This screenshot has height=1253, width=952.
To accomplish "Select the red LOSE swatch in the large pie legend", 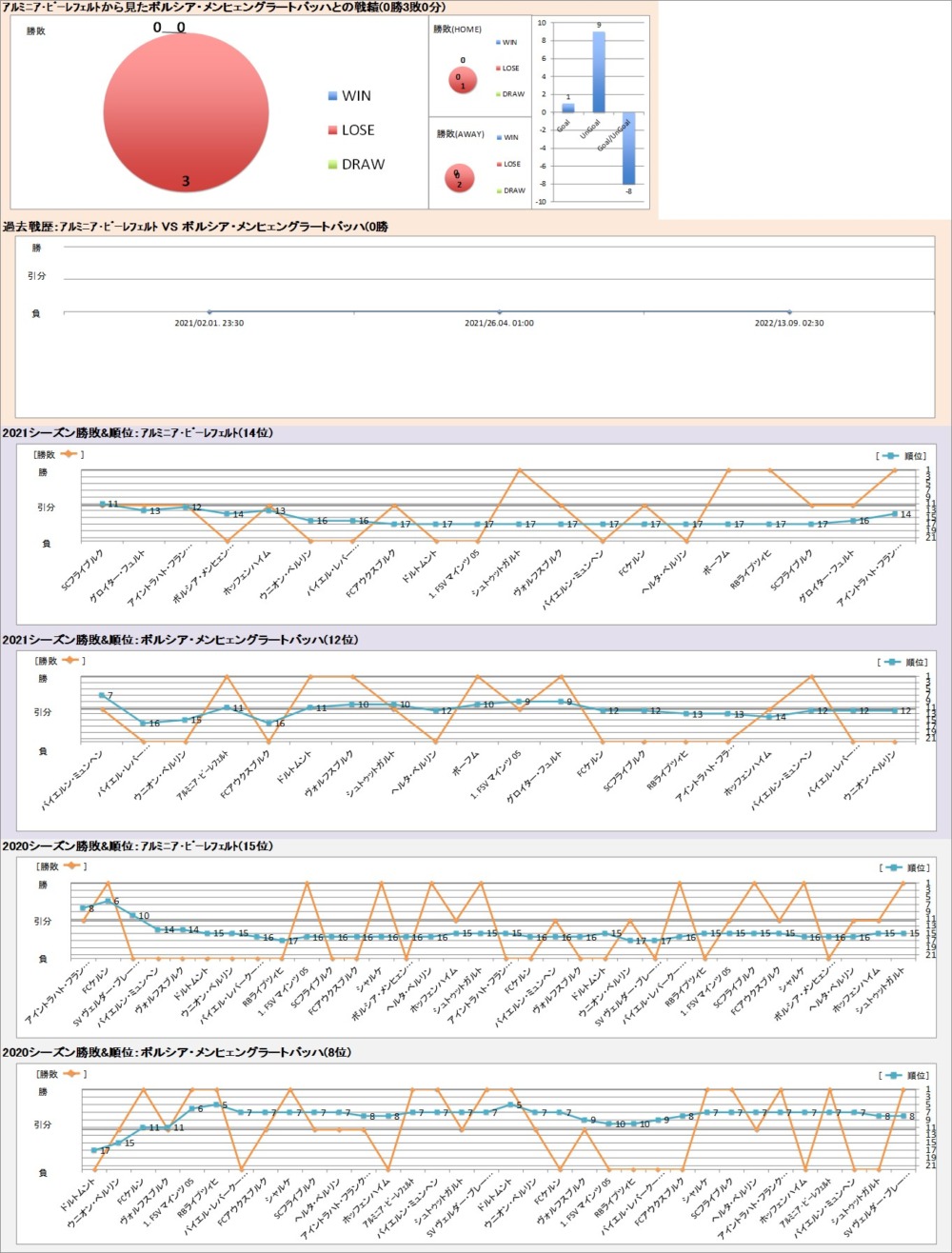I will pyautogui.click(x=332, y=130).
